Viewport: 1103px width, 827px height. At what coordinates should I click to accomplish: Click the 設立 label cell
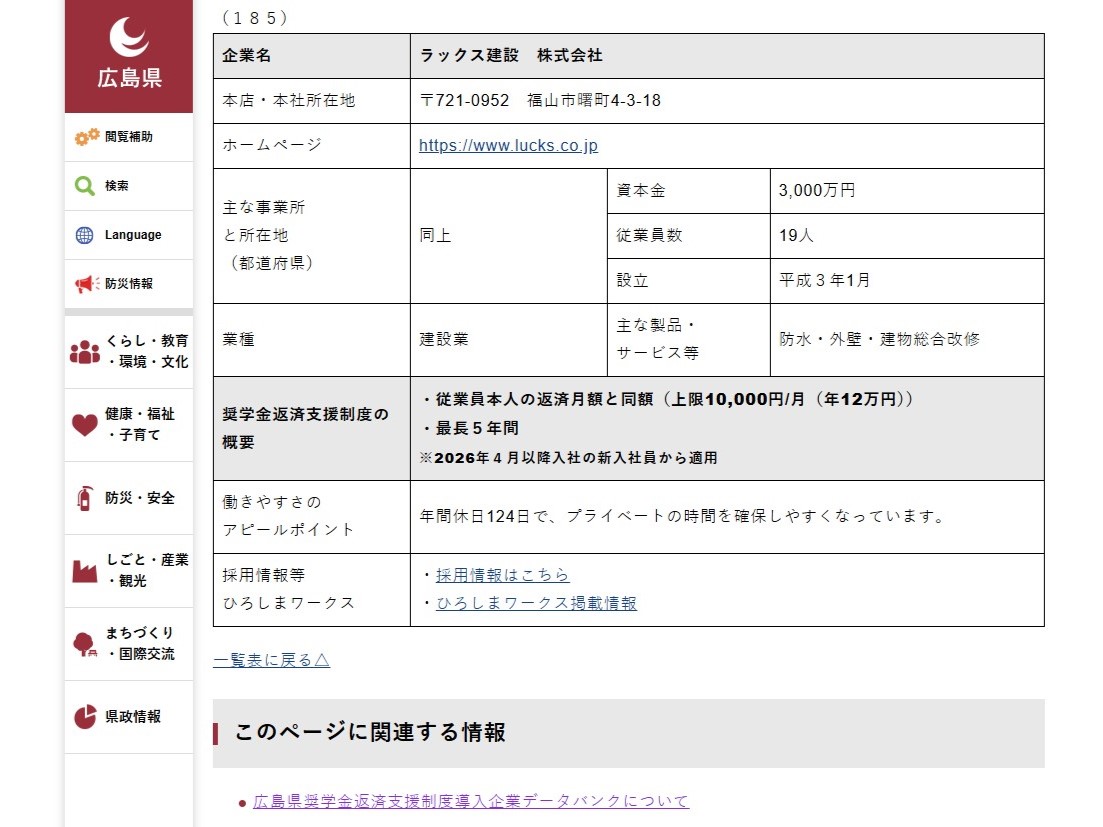pos(689,281)
